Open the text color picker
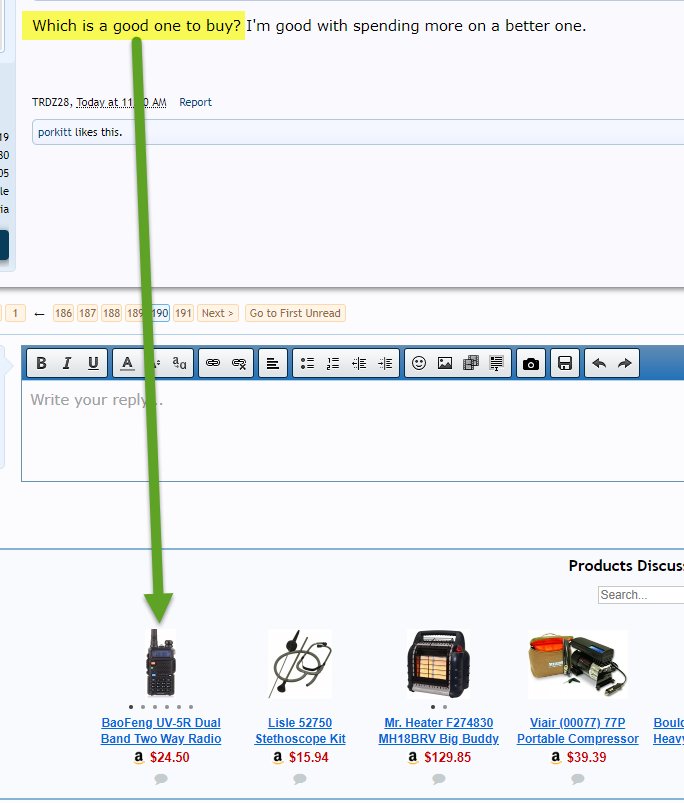684x803 pixels. click(127, 363)
